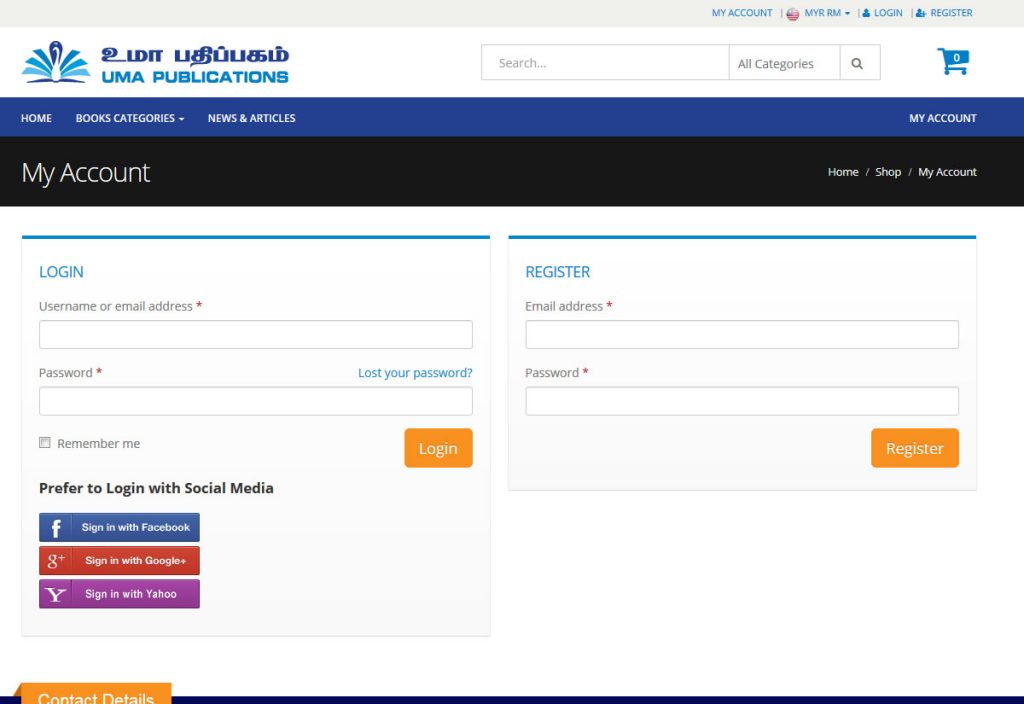This screenshot has height=704, width=1024.
Task: Sign in with Facebook button
Action: tap(119, 527)
